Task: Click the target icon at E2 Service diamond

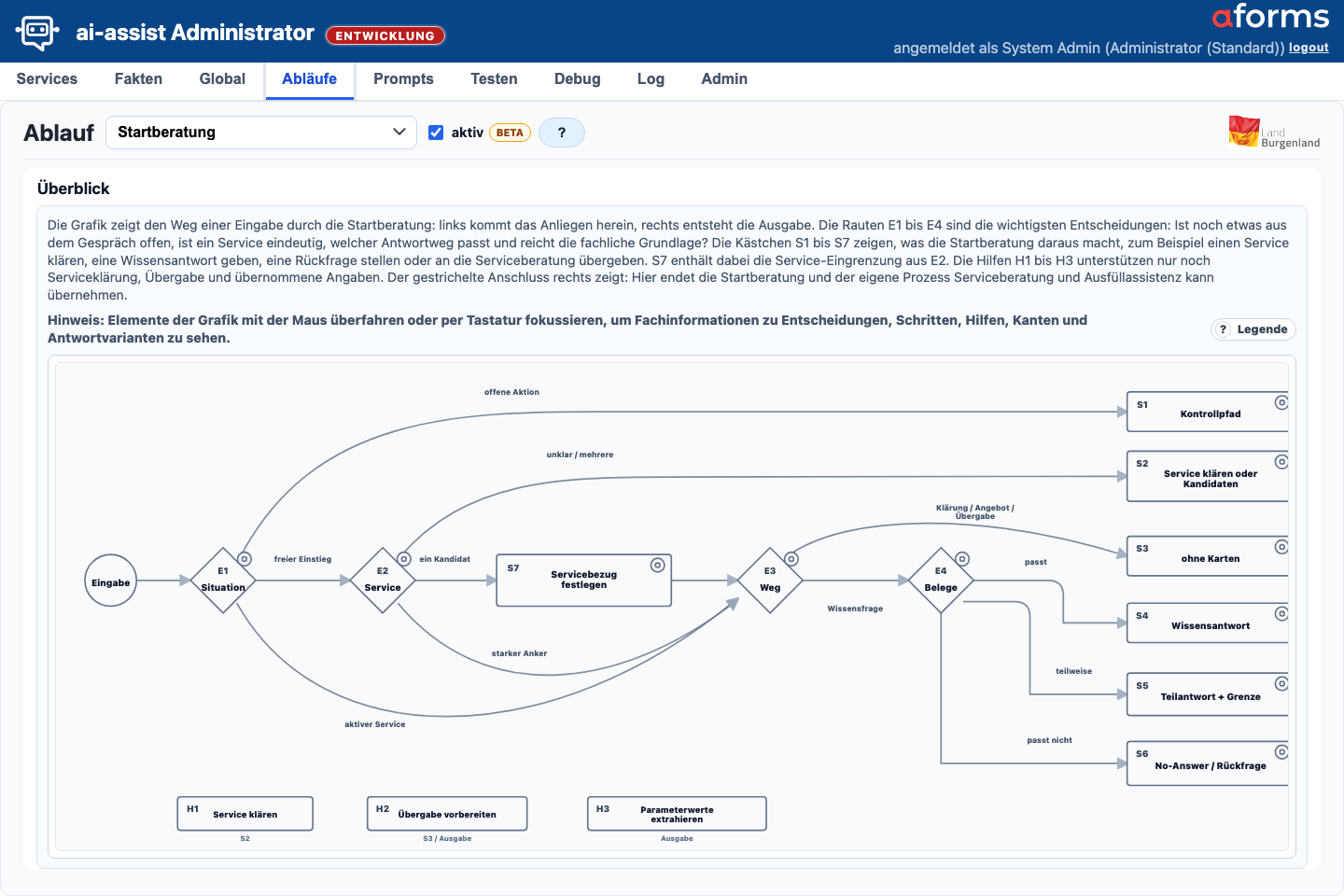Action: [404, 559]
